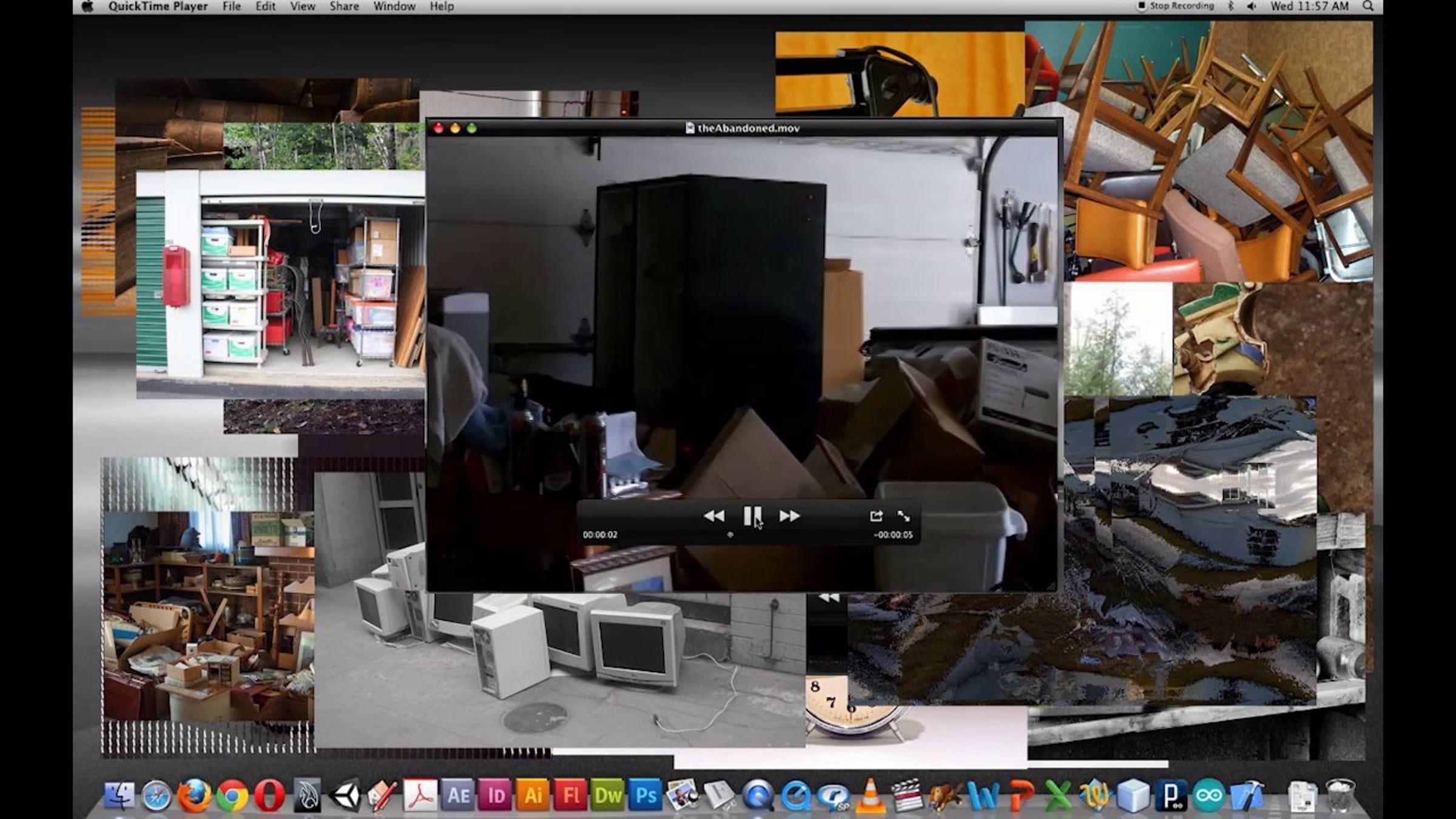Image resolution: width=1456 pixels, height=819 pixels.
Task: Click the rewind button
Action: coord(714,516)
